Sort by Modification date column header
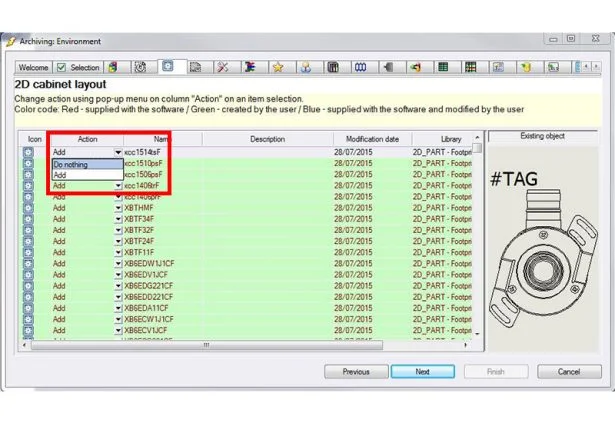The height and width of the screenshot is (423, 615). [x=372, y=138]
